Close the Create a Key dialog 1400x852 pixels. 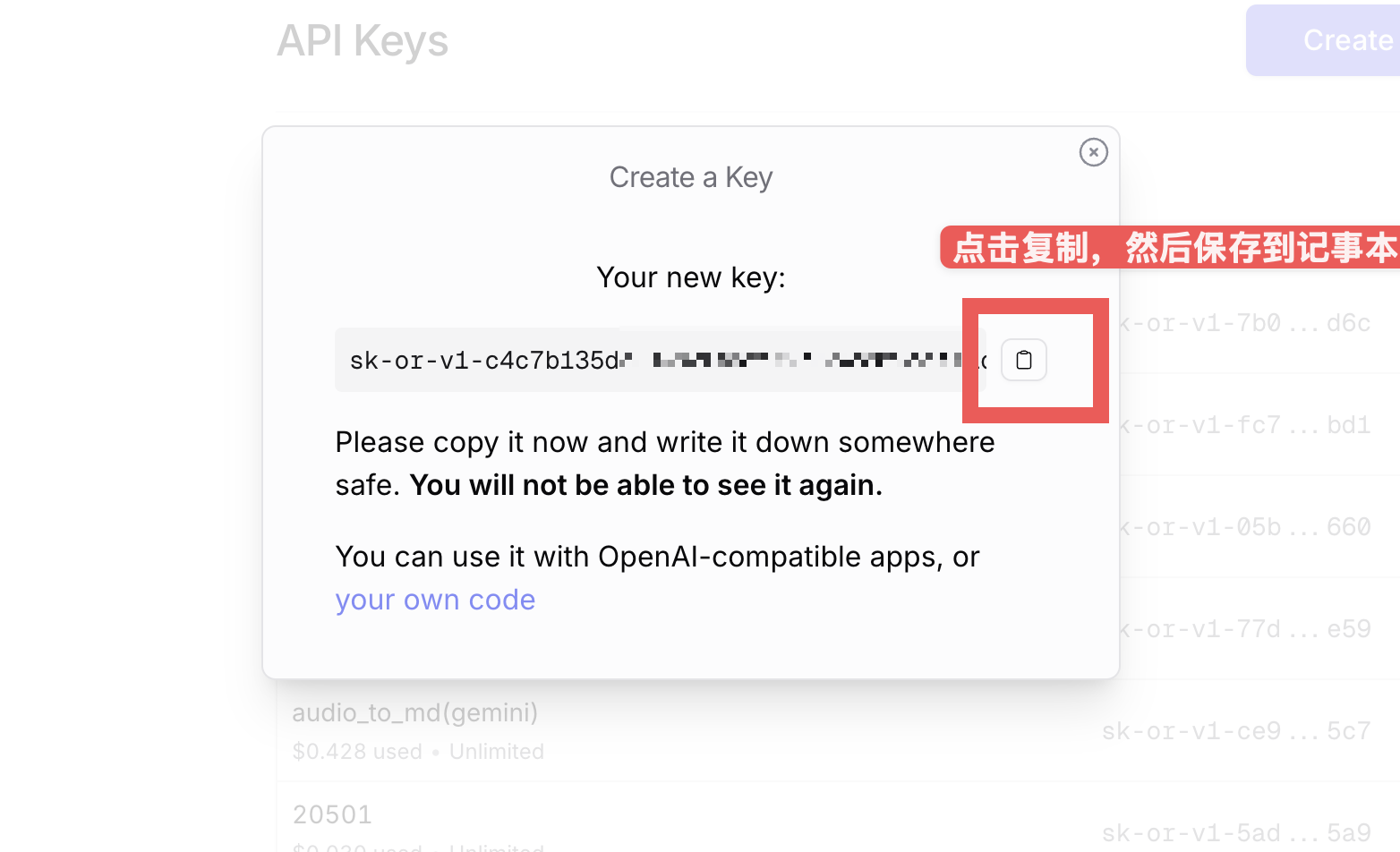[1093, 152]
